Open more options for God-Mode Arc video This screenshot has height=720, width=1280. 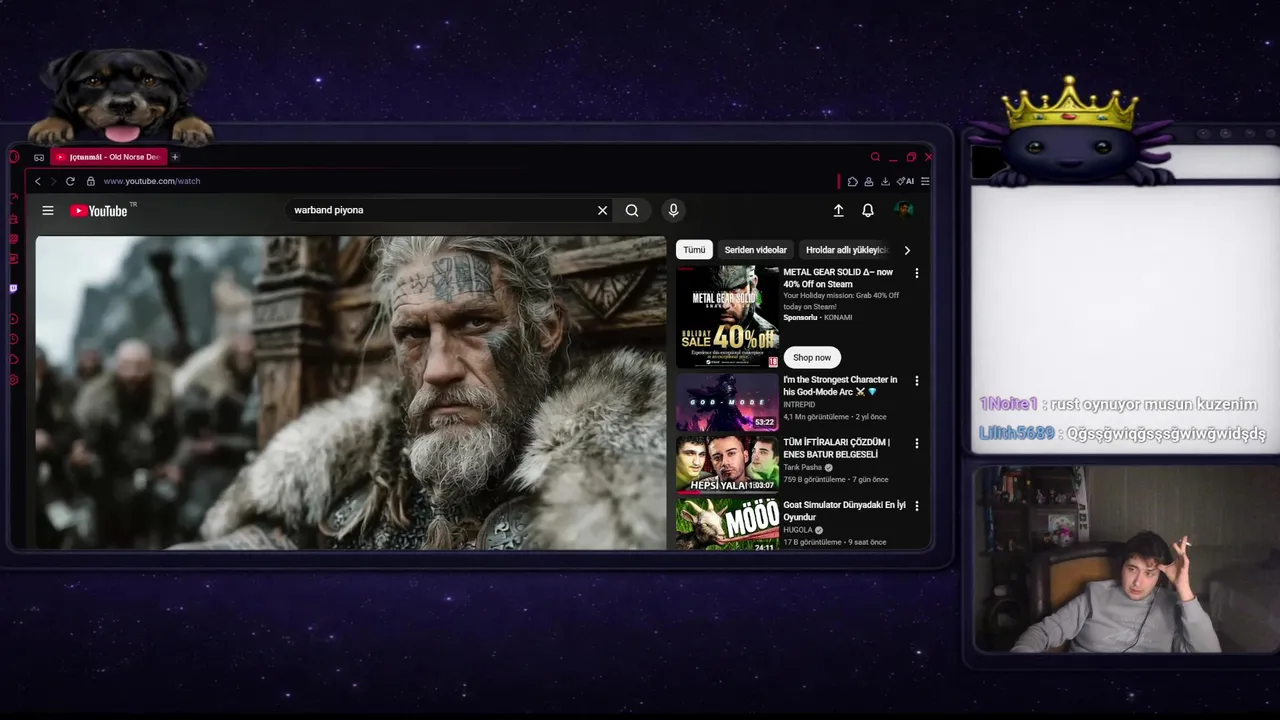(916, 381)
